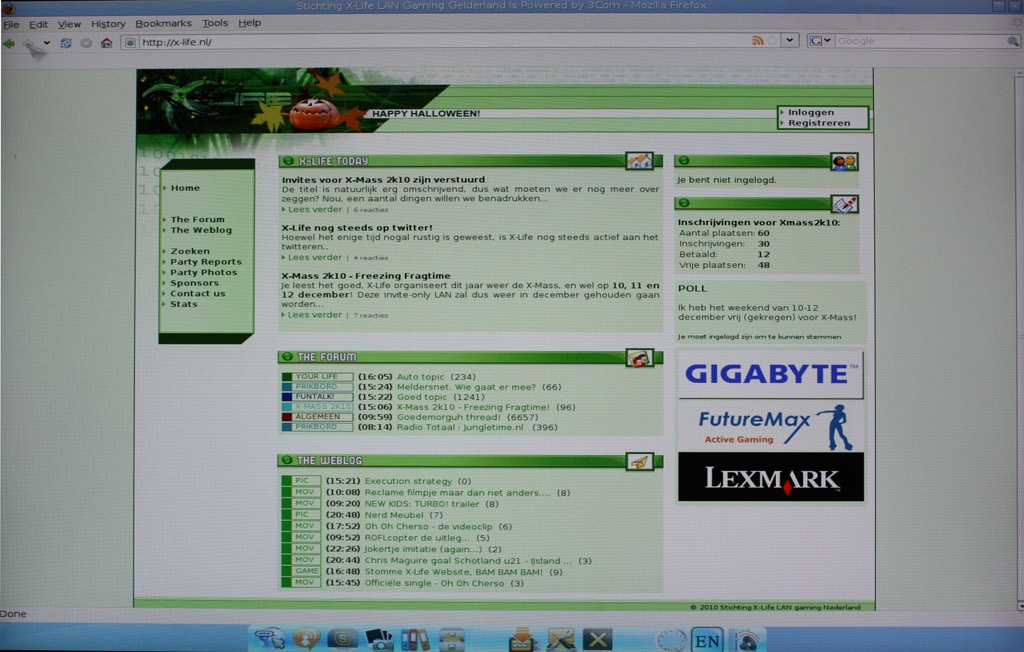The image size is (1024, 652).
Task: Open the Nerd Meubel weblog post
Action: (394, 515)
